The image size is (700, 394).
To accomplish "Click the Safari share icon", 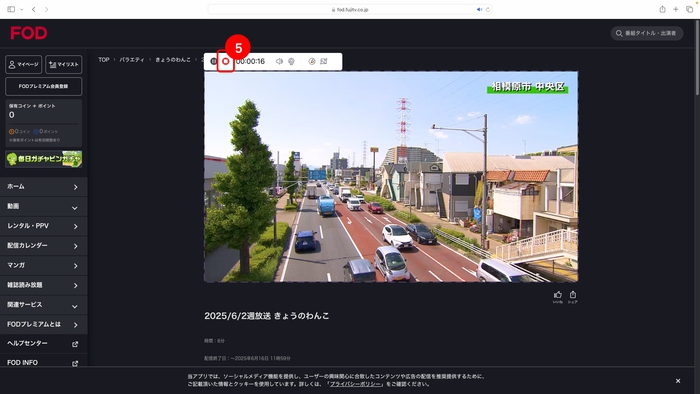I will pos(662,9).
